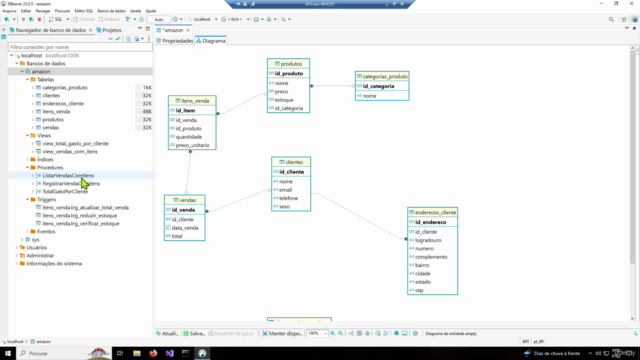Click the transaction mode icon in toolbar
This screenshot has width=640, height=360.
128,19
